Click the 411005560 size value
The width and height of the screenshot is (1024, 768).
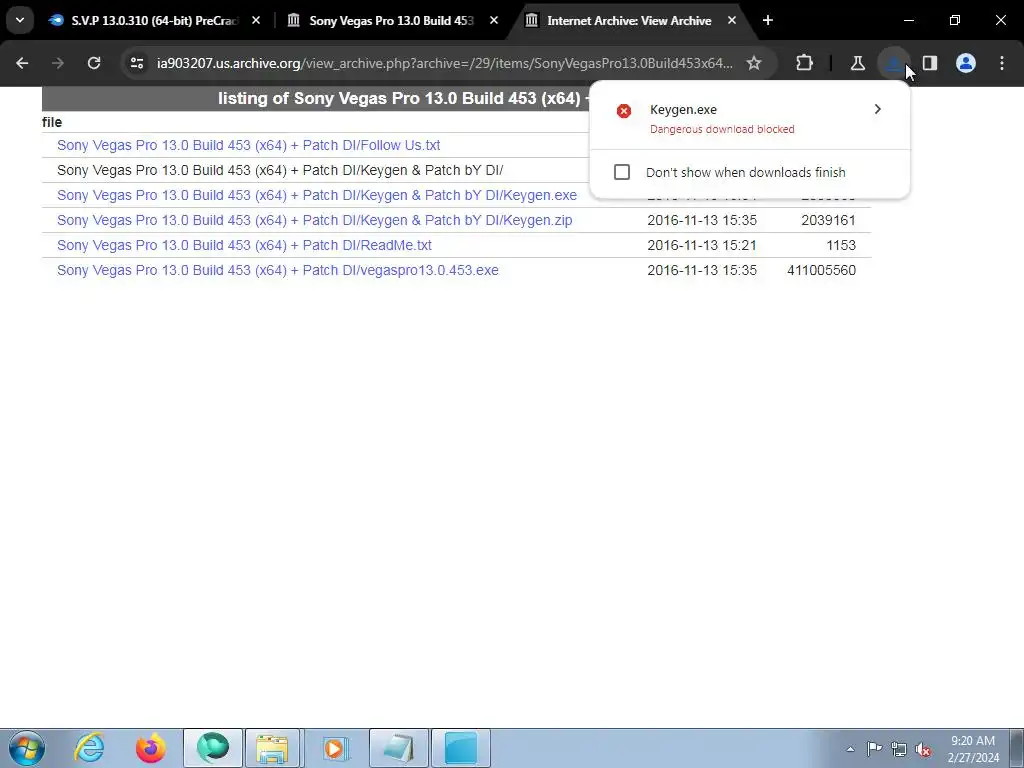(821, 270)
